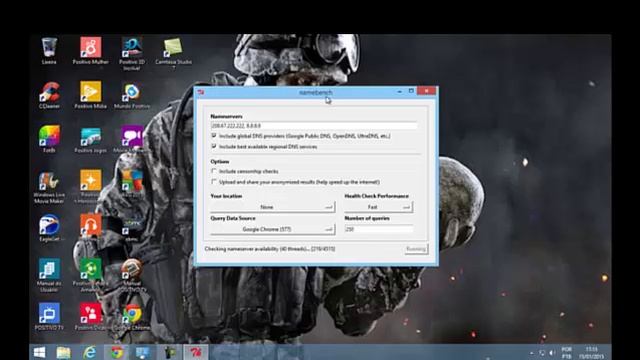Open the red Positivo people-icon desktop shortcut

91,316
